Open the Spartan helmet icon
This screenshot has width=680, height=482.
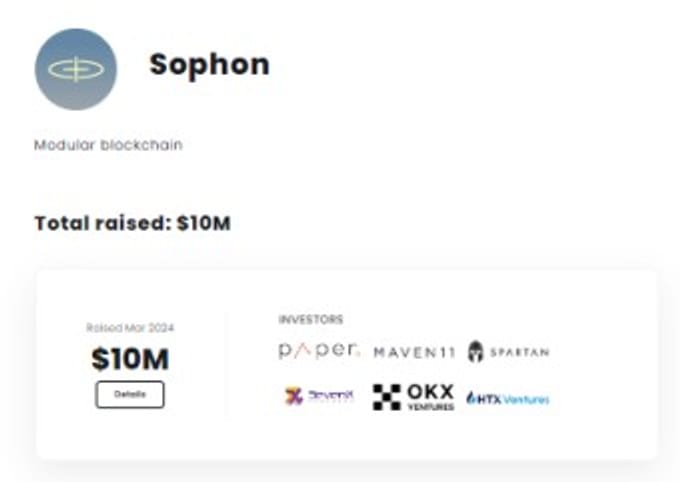(x=475, y=351)
